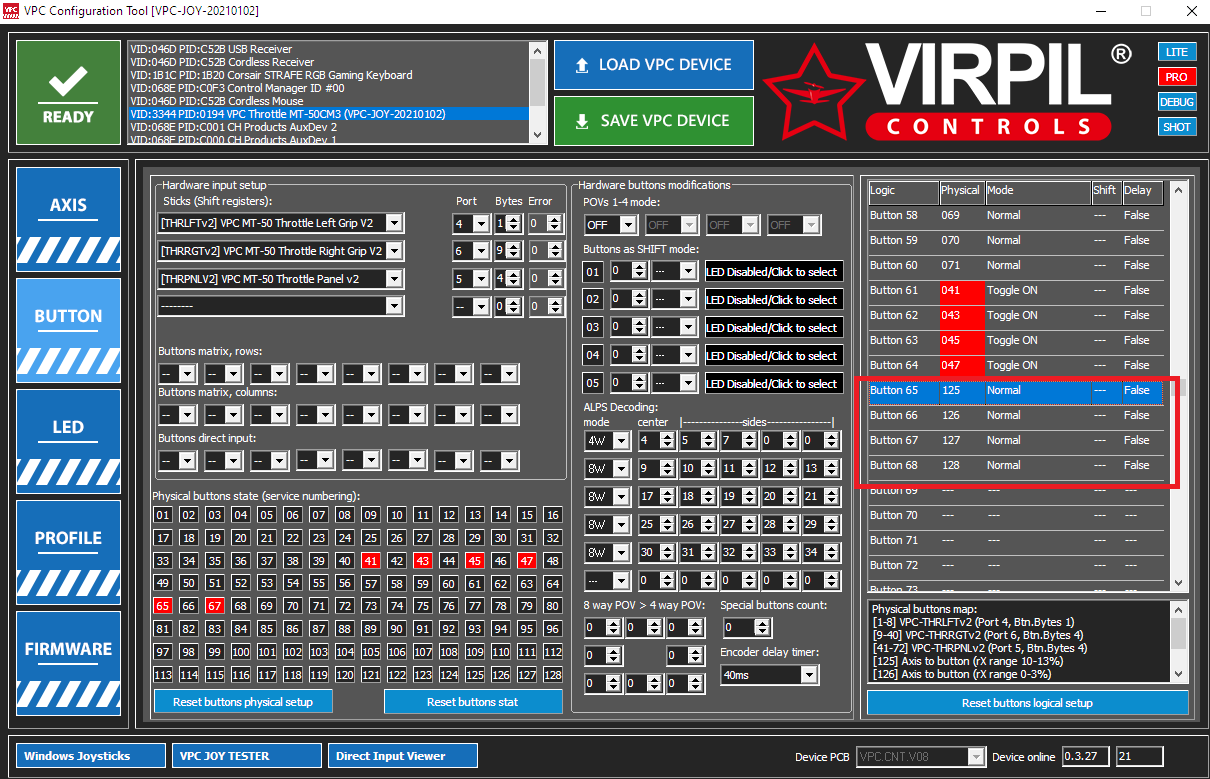This screenshot has width=1210, height=779.
Task: Click LOAD VPC DEVICE upload button
Action: [x=653, y=65]
